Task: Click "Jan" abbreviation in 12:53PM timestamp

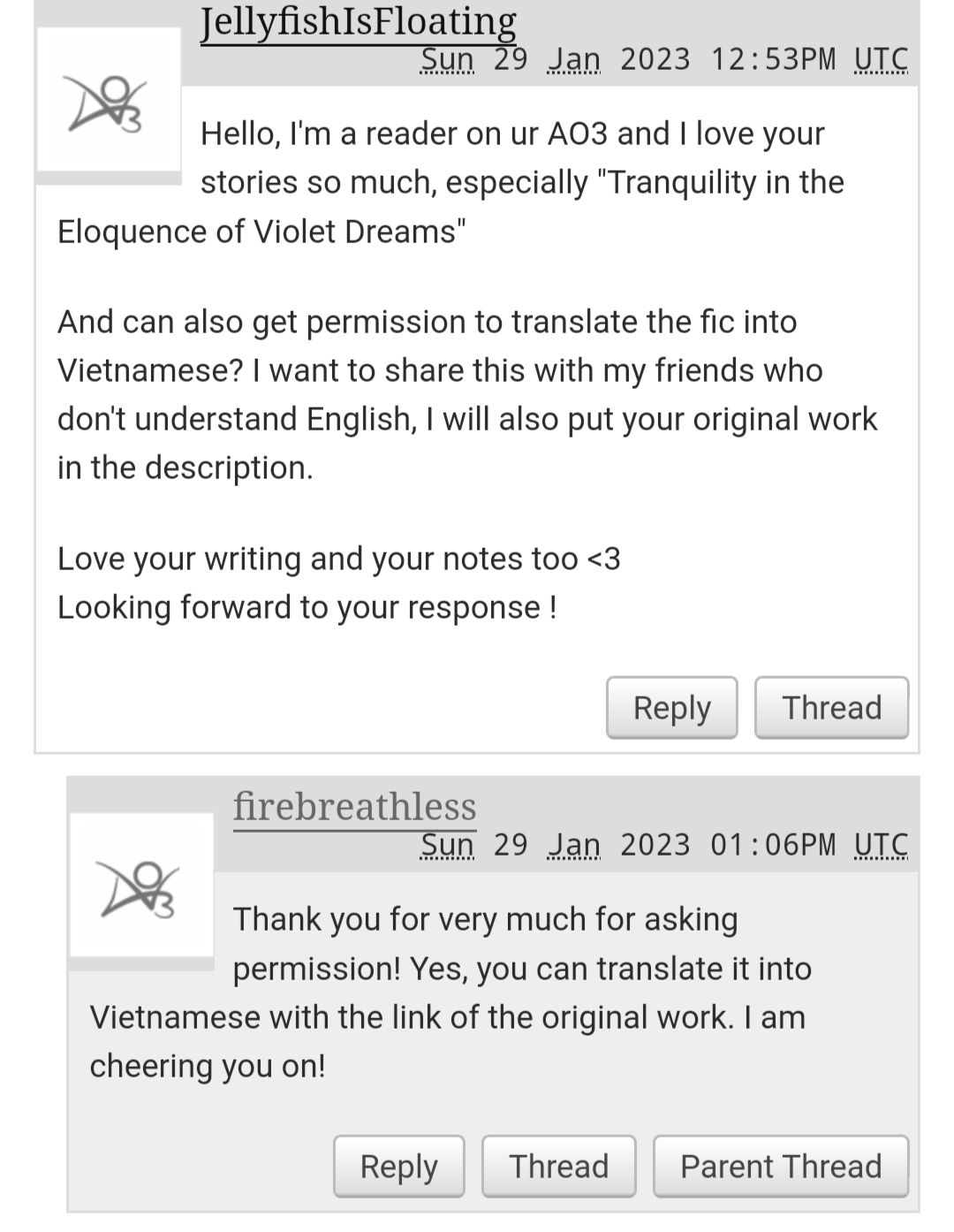Action: [574, 59]
